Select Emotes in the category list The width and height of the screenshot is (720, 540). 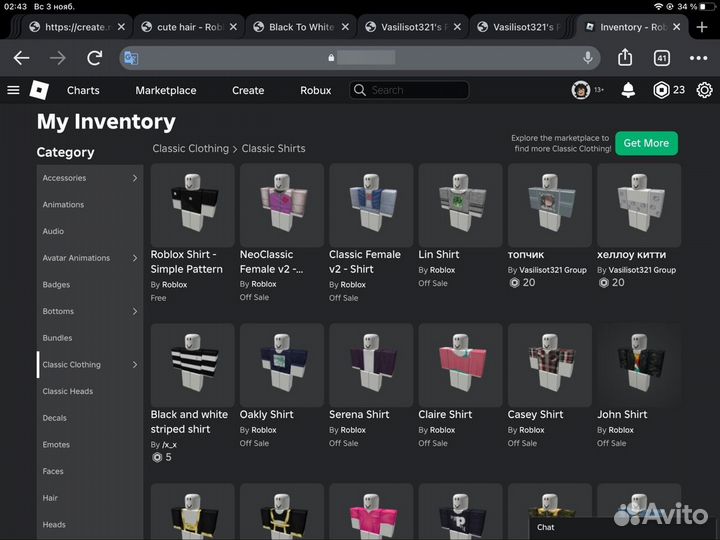click(x=56, y=445)
